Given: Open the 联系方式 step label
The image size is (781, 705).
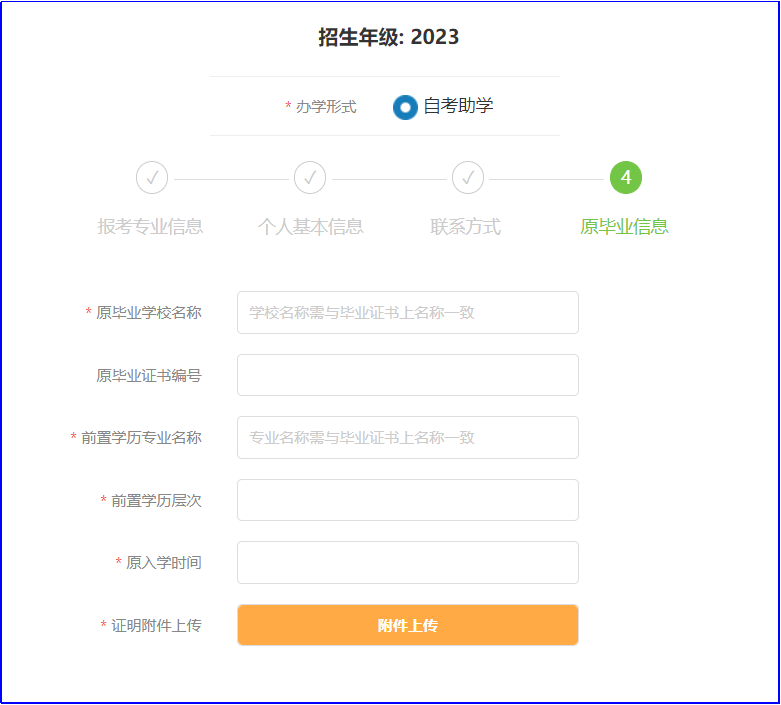Looking at the screenshot, I should click(466, 227).
